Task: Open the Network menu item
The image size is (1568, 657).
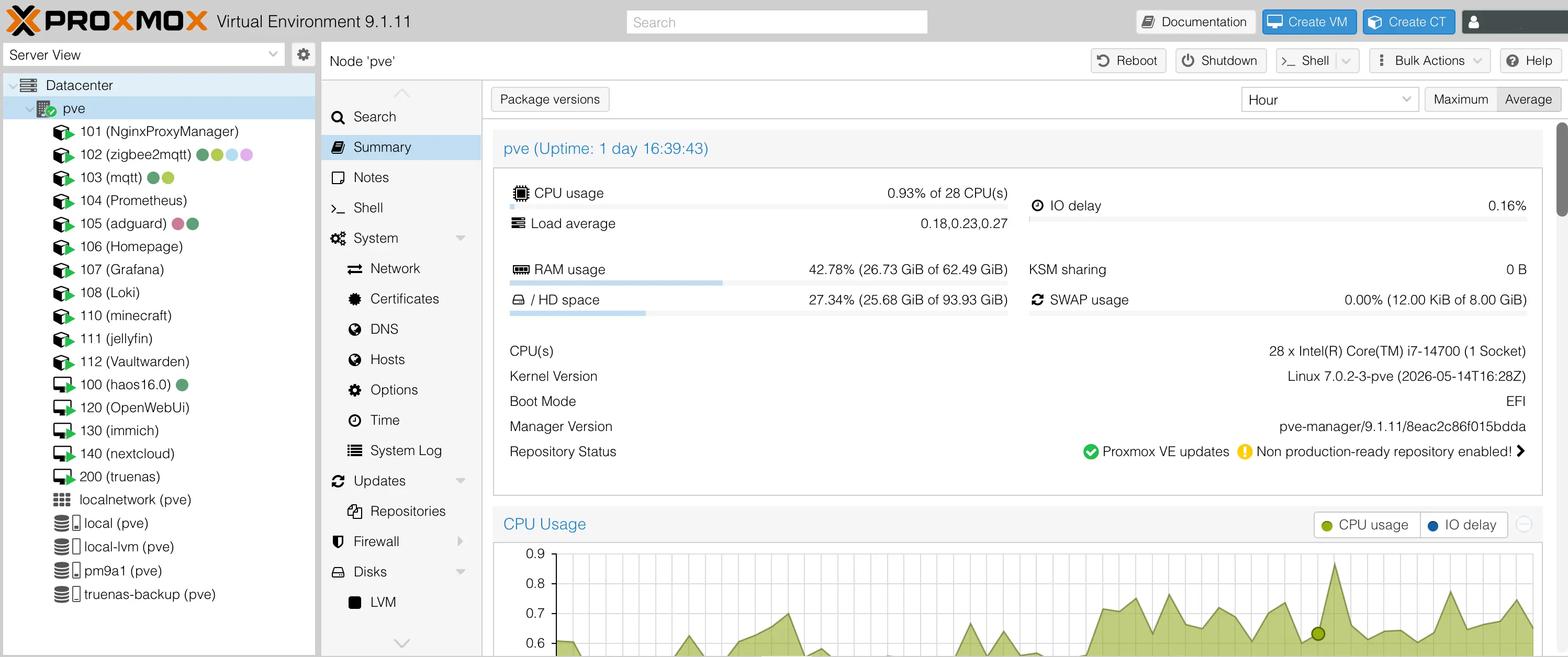Action: click(401, 269)
